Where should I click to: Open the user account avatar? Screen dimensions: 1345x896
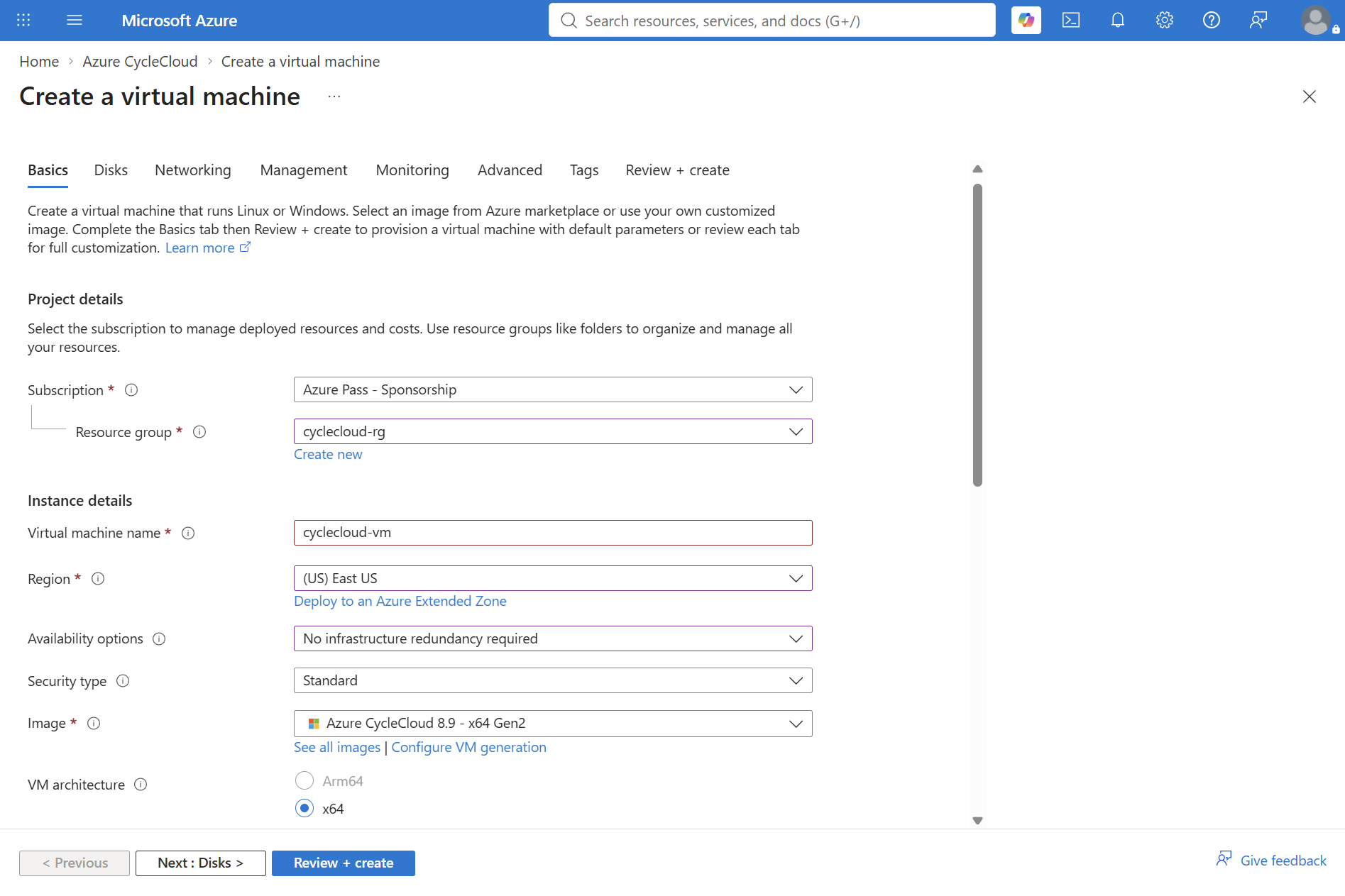click(x=1317, y=21)
